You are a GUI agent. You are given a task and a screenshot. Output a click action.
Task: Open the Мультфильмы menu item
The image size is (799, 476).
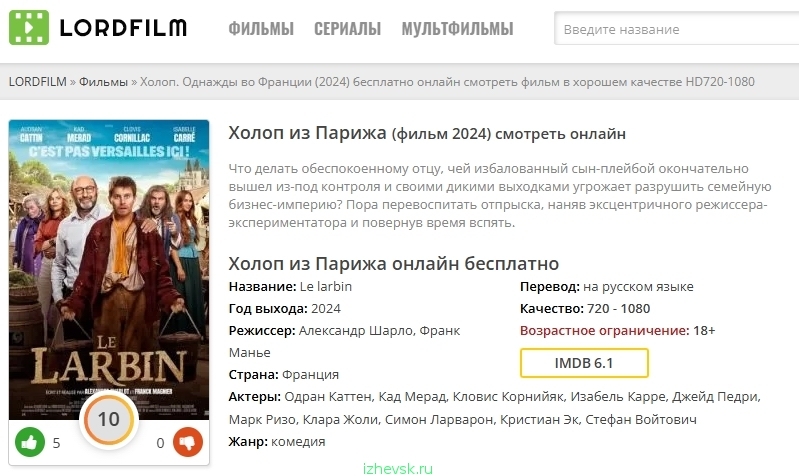tap(457, 29)
